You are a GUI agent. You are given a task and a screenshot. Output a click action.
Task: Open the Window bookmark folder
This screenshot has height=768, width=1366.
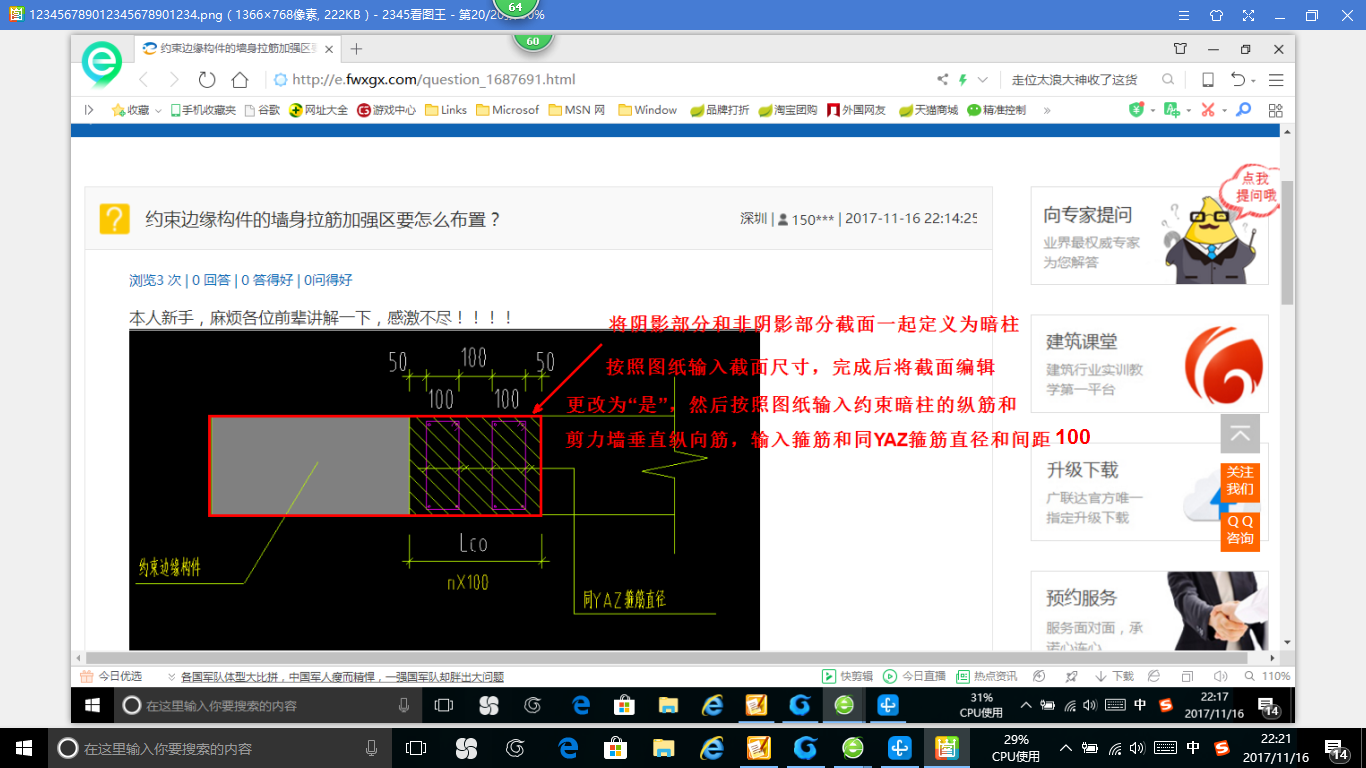pyautogui.click(x=648, y=110)
